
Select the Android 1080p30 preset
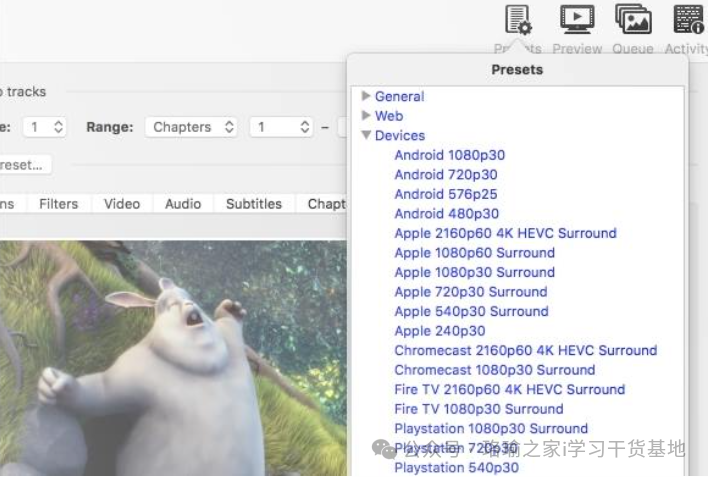449,155
